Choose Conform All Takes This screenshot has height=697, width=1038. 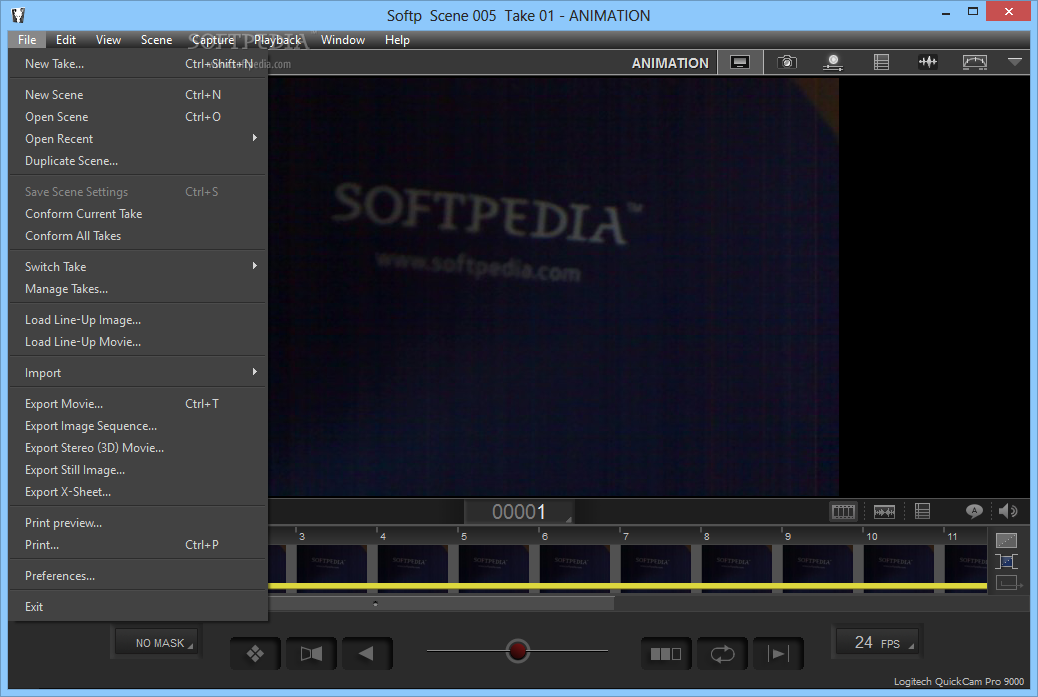pyautogui.click(x=138, y=236)
